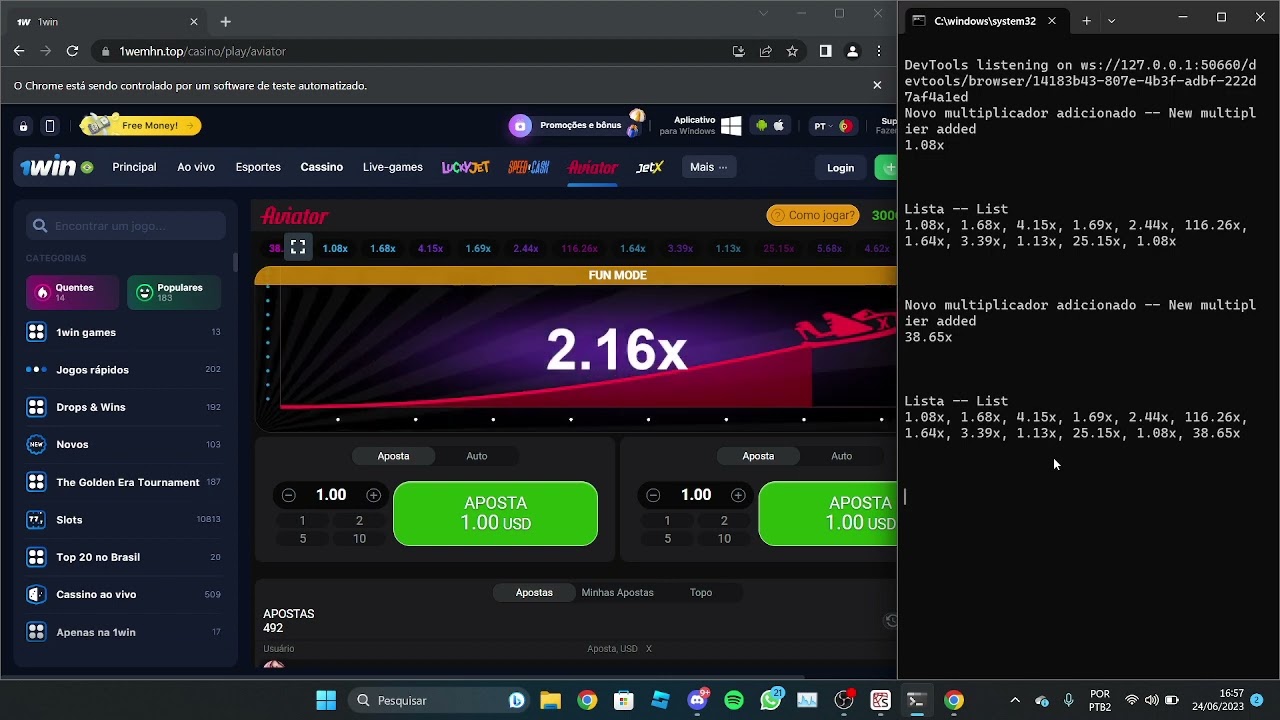This screenshot has width=1280, height=720.
Task: Open the Cassino ao vivo category
Action: pyautogui.click(x=124, y=594)
